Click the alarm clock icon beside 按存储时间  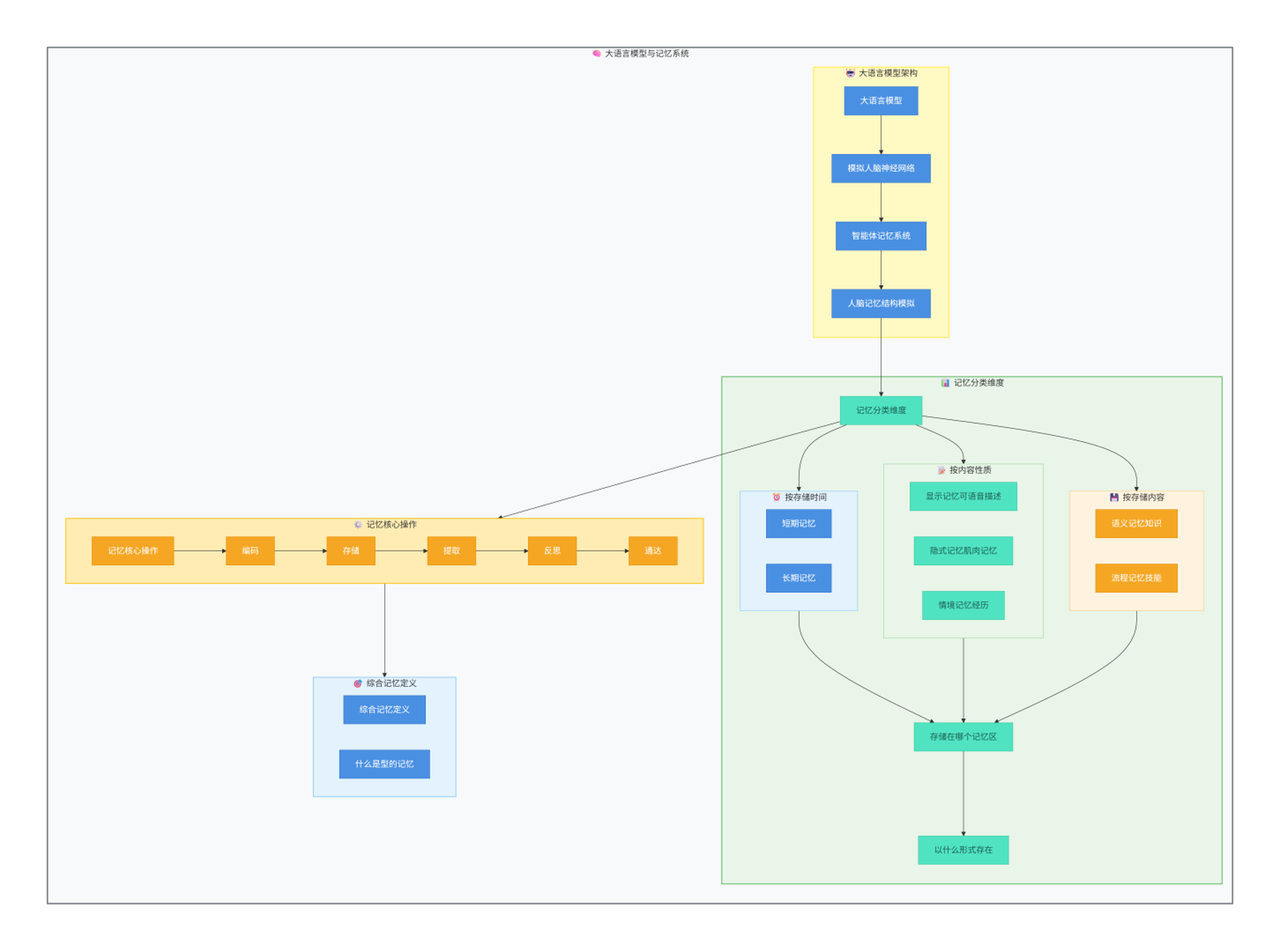coord(776,497)
